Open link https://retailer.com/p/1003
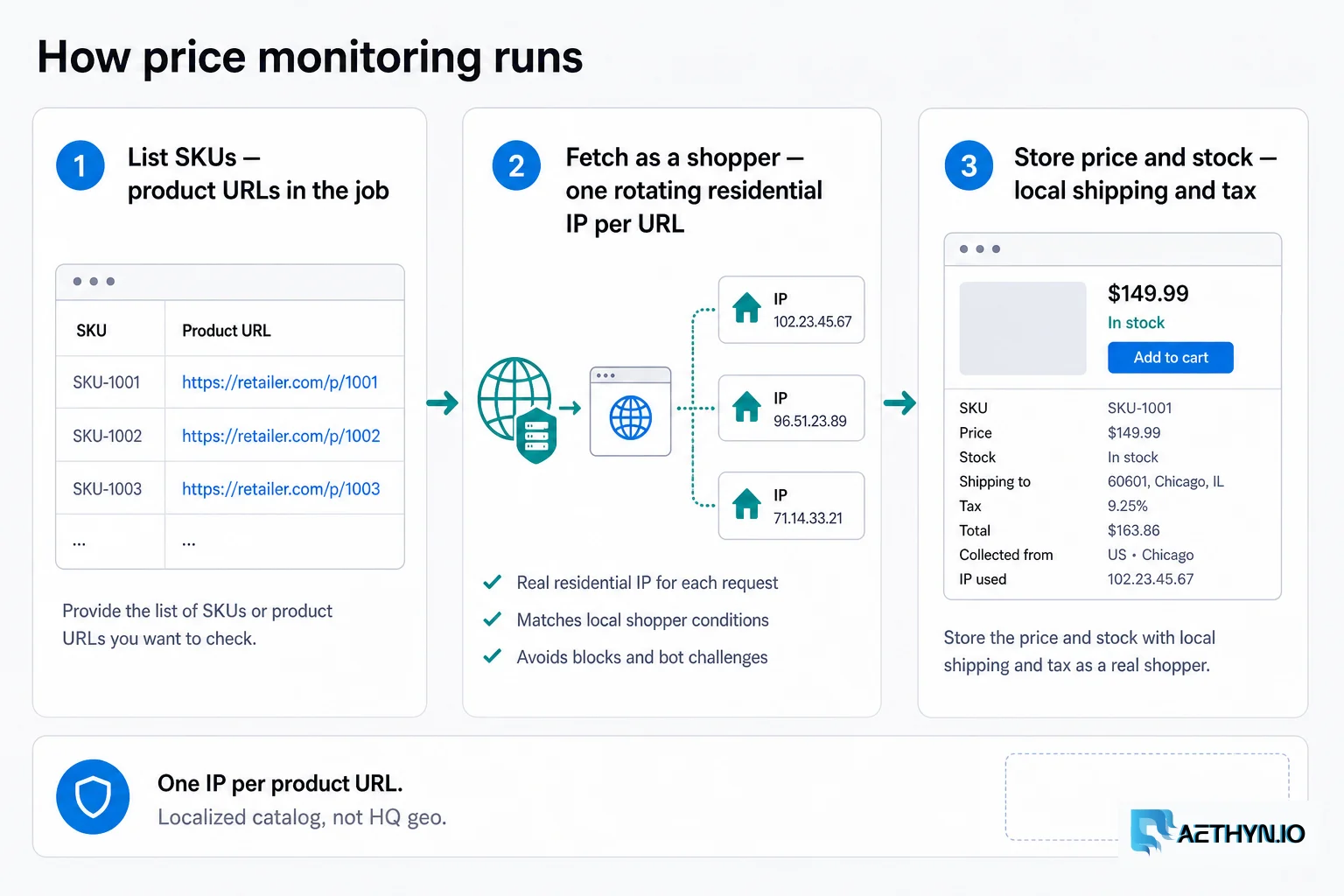 tap(281, 489)
